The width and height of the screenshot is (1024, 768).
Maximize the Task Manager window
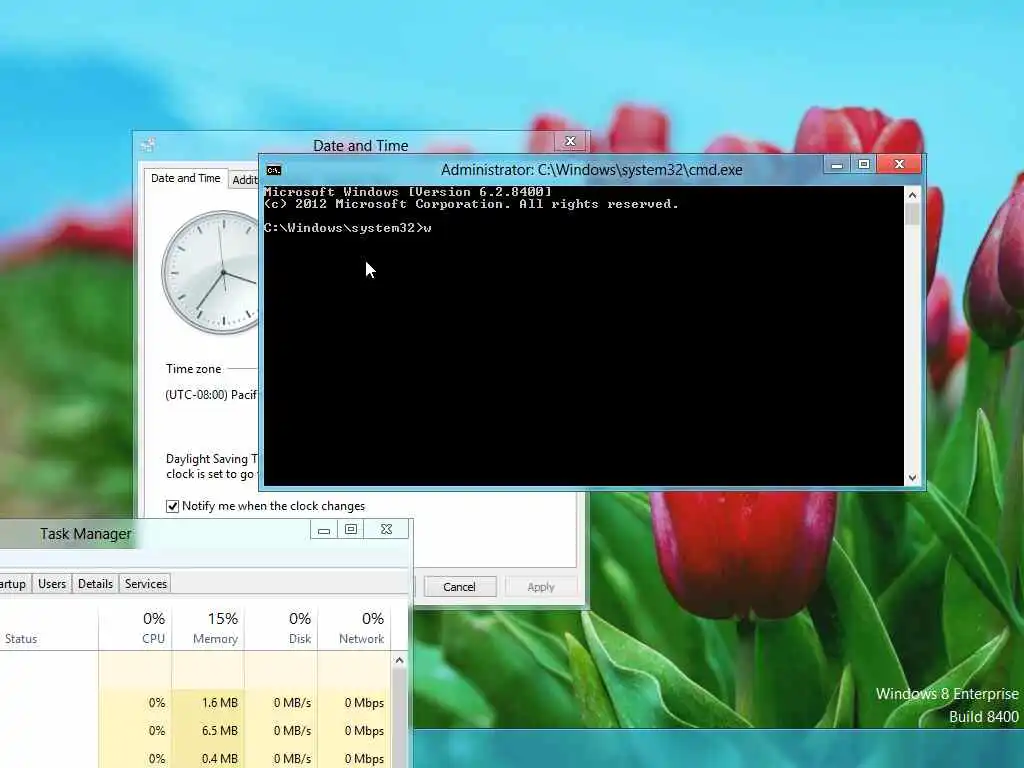click(351, 530)
